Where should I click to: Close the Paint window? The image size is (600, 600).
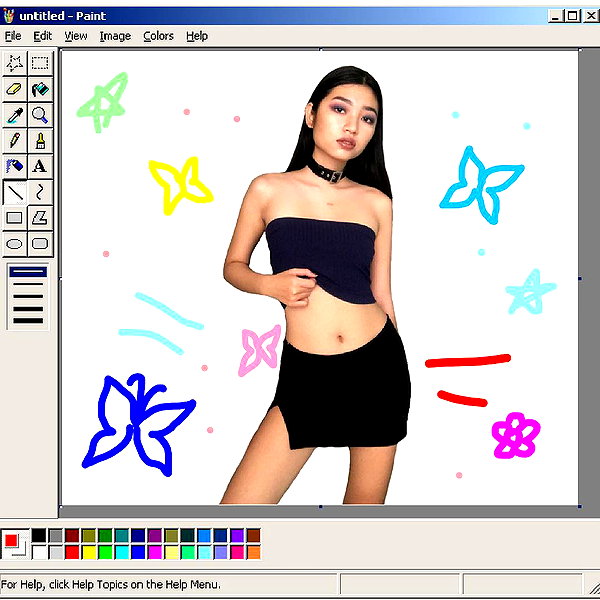point(590,16)
